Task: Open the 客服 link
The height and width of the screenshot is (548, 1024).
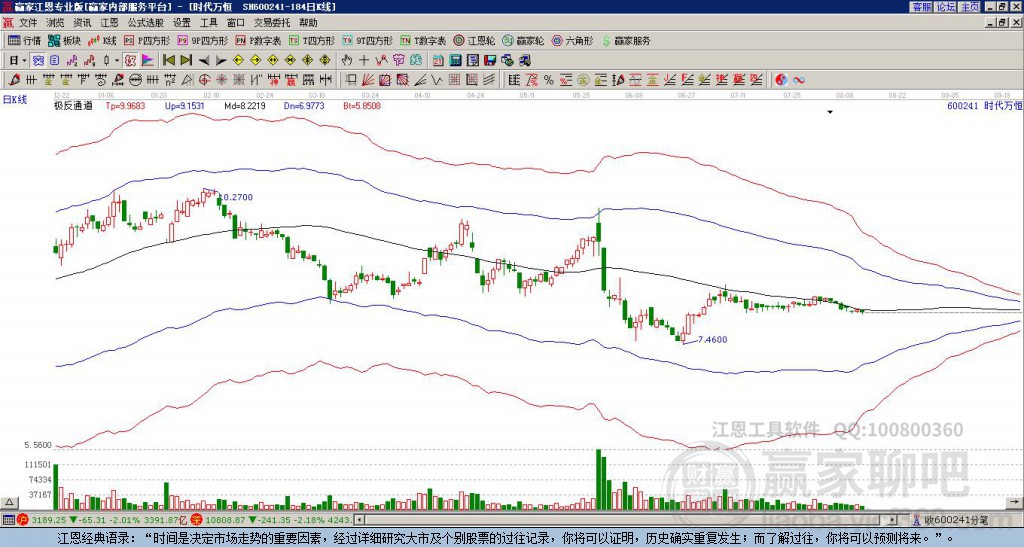Action: 921,7
